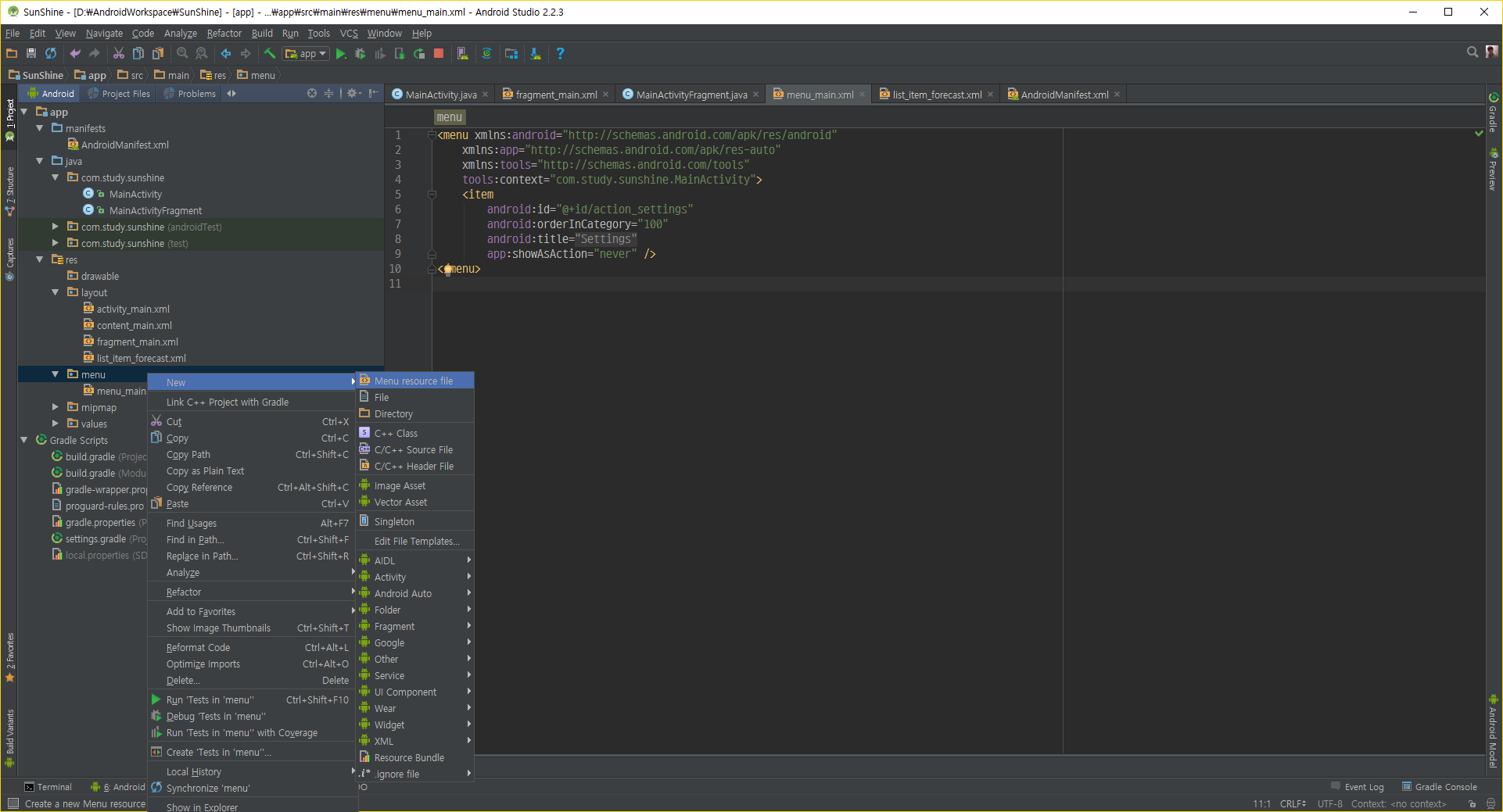Click the red Stop button
This screenshot has height=812, width=1503.
tap(439, 53)
